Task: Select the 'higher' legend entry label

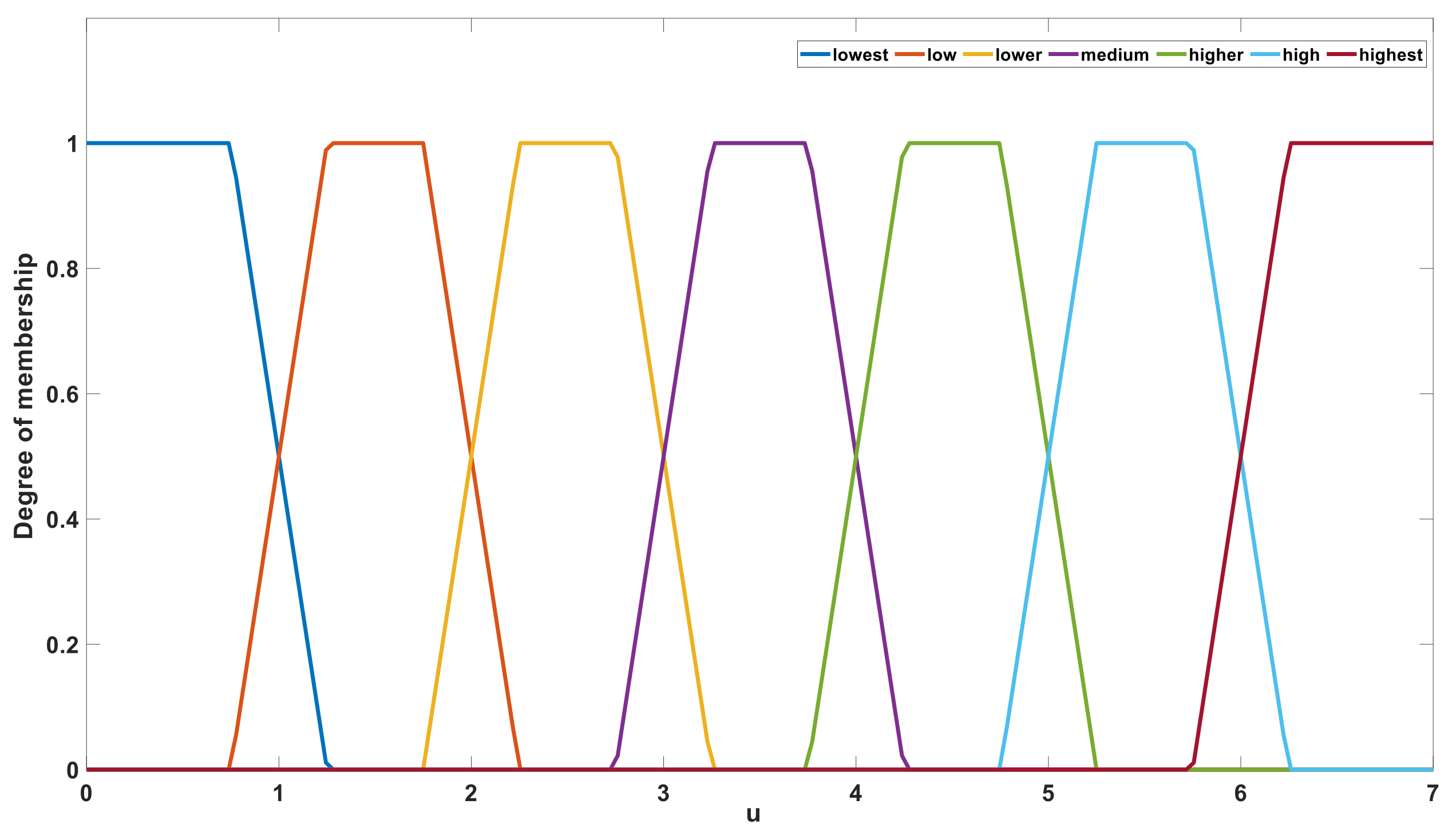Action: click(x=1216, y=55)
